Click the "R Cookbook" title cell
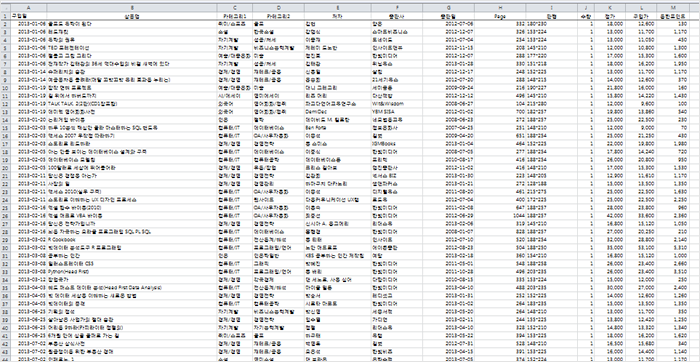700x362 pixels. 132,240
